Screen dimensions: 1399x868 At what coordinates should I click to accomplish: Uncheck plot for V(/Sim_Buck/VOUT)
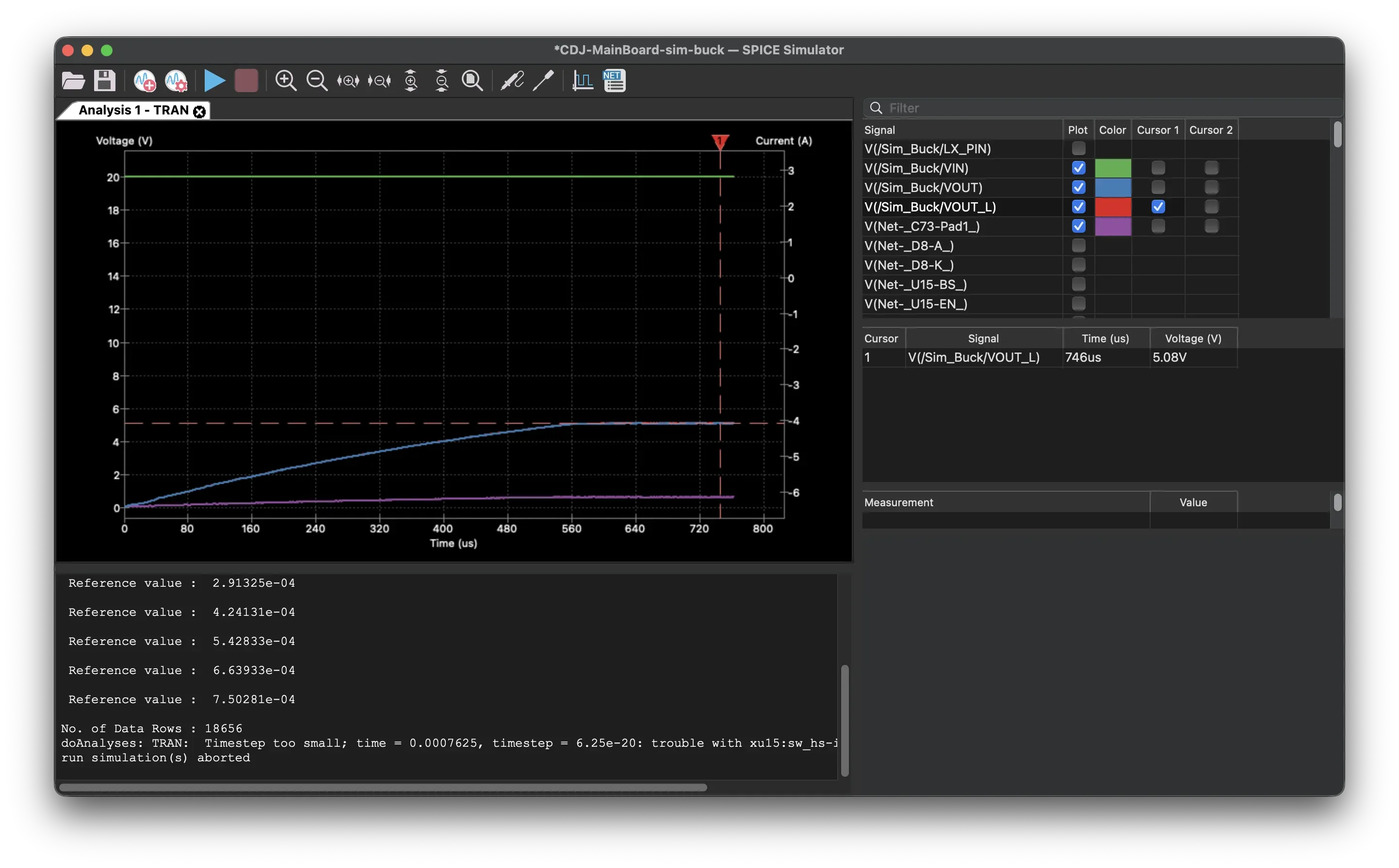pyautogui.click(x=1078, y=188)
